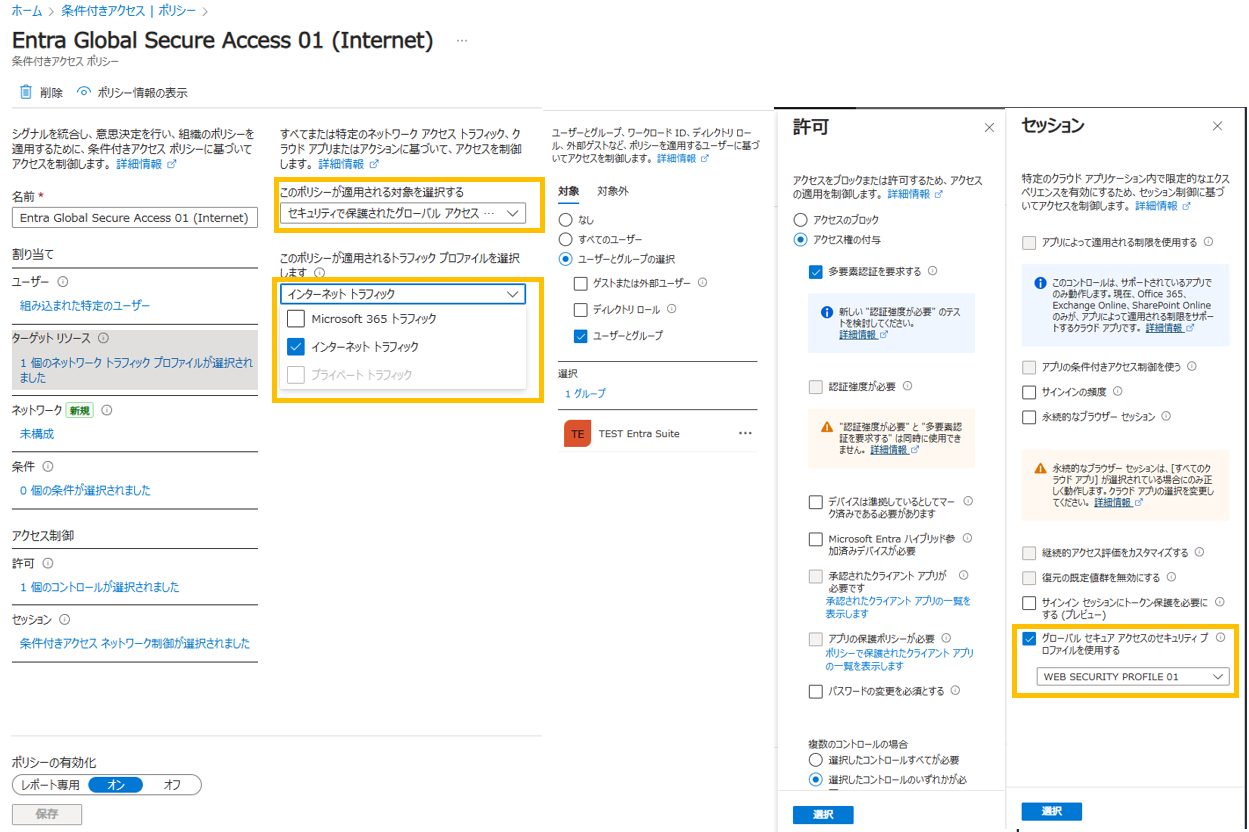Open the 1 個のコントロールが選択されました link
The width and height of the screenshot is (1249, 832).
pos(100,587)
